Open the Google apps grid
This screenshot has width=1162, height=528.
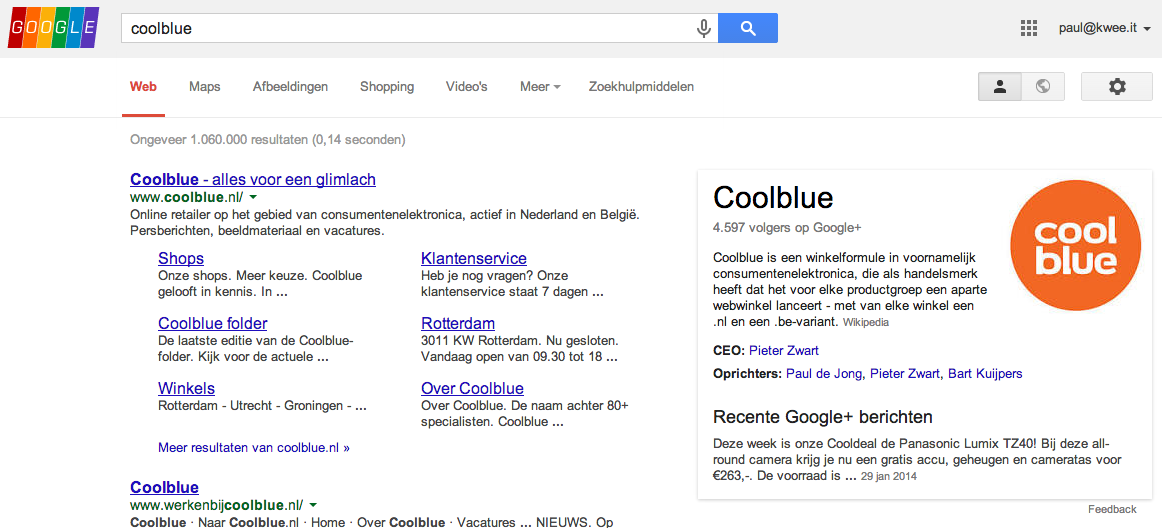pos(1028,28)
